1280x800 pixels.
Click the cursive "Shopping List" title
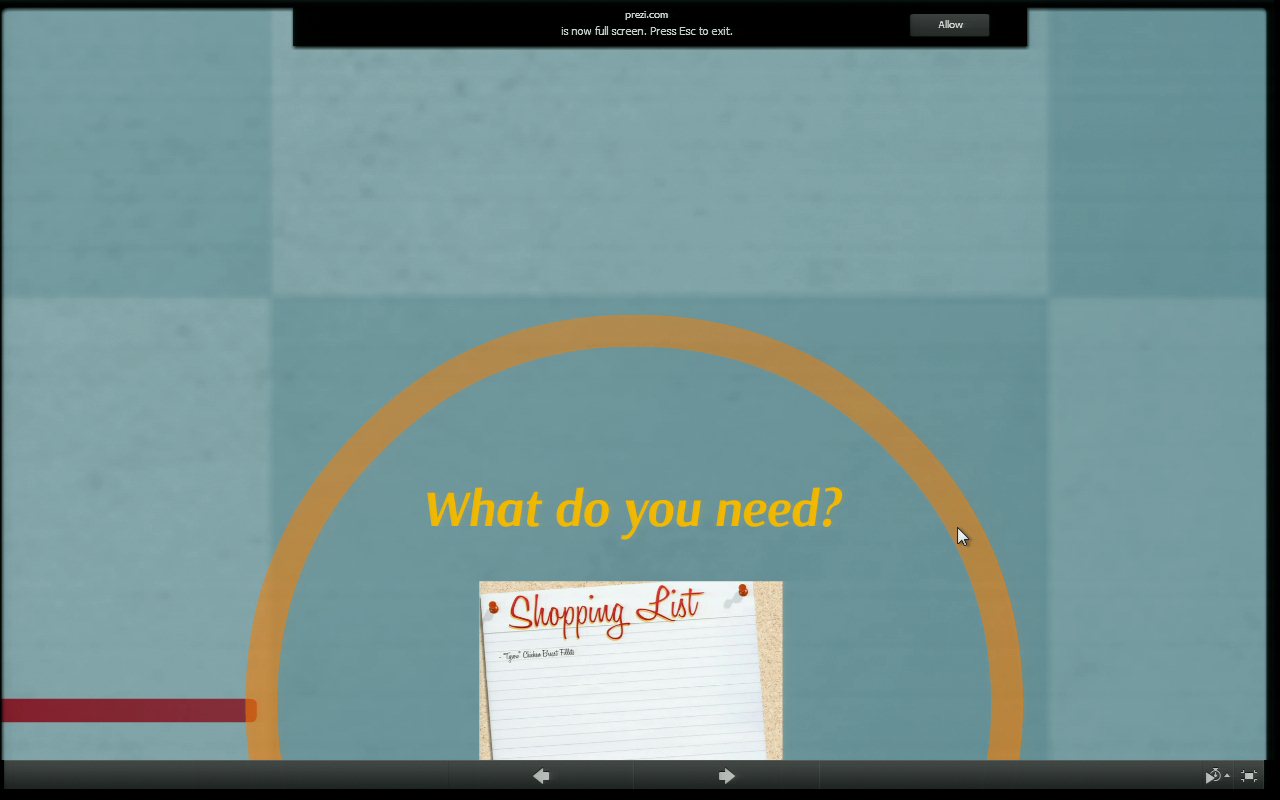(x=604, y=610)
